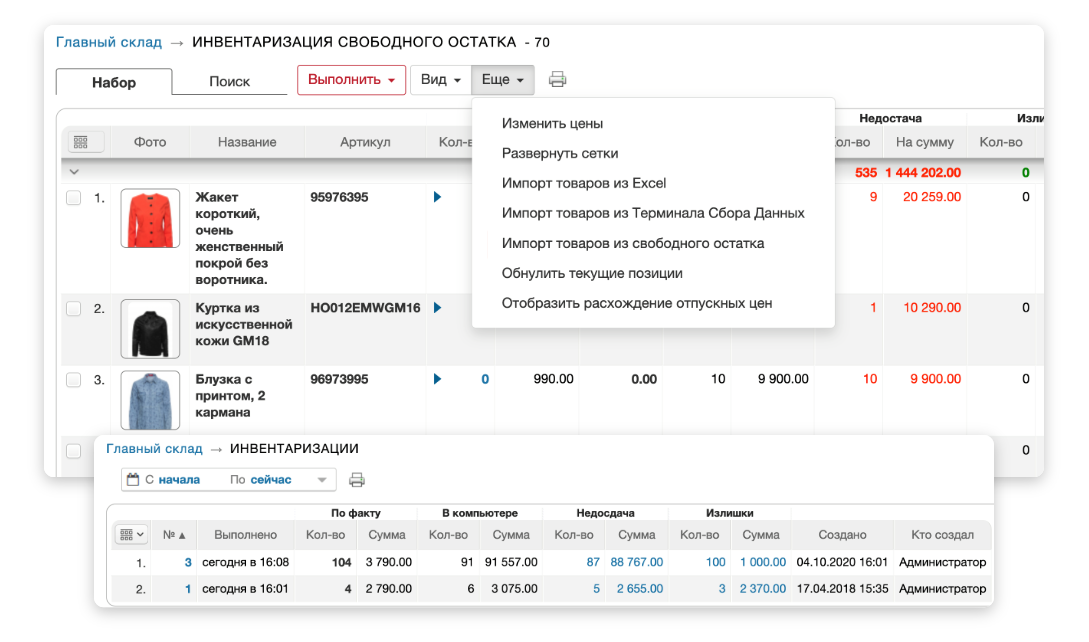Open column grid settings in top table header
Viewport: 1089px width, 642px height.
pos(82,143)
